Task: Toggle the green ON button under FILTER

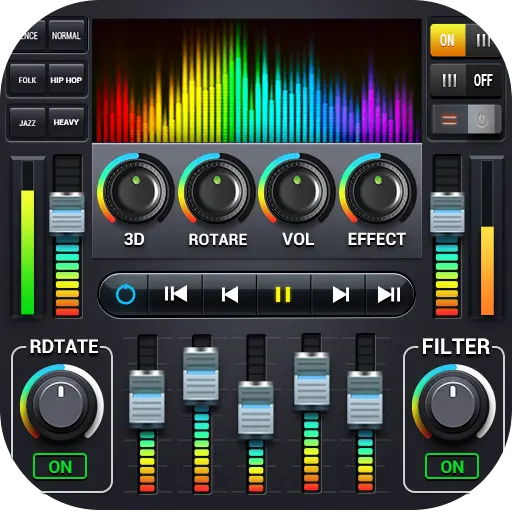Action: 452,466
